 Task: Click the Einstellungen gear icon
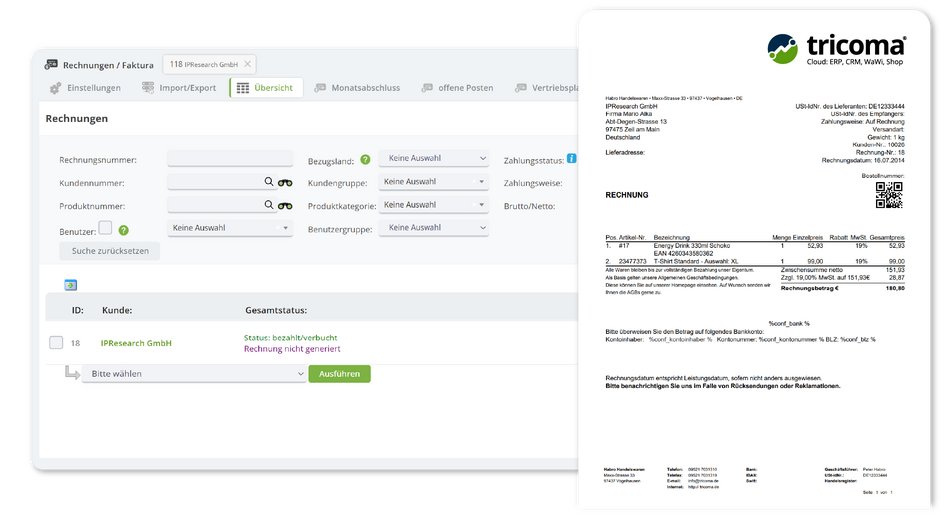tap(55, 88)
